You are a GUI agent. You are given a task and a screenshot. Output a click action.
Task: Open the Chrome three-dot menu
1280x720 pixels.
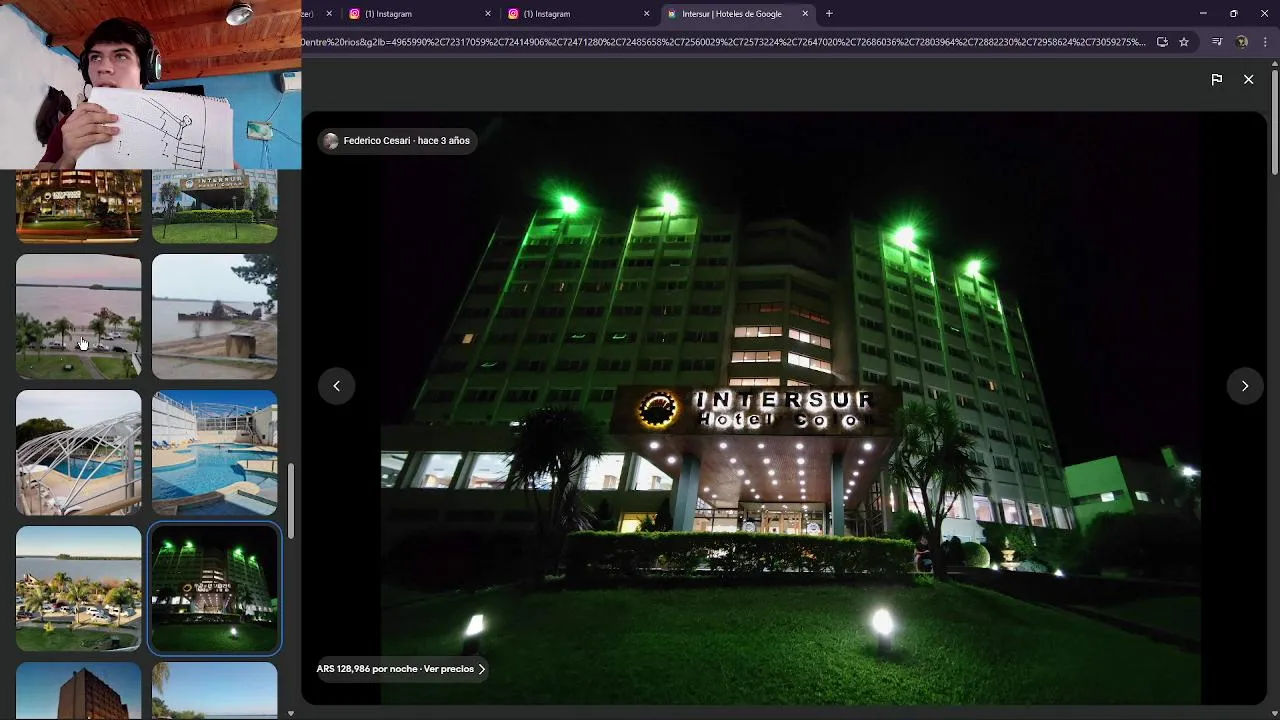coord(1266,42)
